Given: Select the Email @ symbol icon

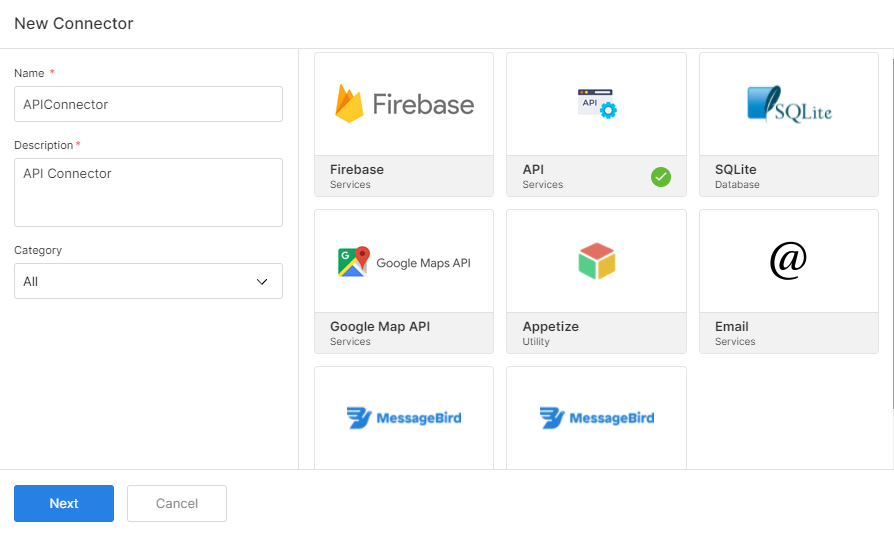Looking at the screenshot, I should (789, 261).
